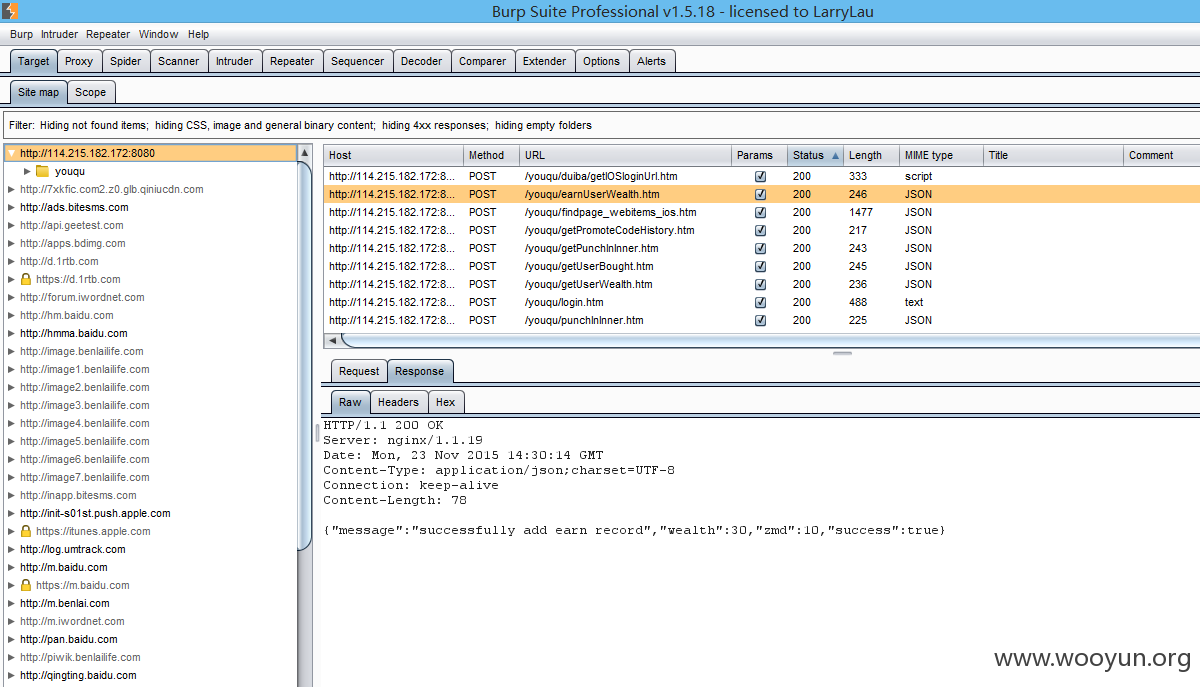Expand the hm.baidu.com tree node
Viewport: 1200px width, 687px height.
[11, 315]
